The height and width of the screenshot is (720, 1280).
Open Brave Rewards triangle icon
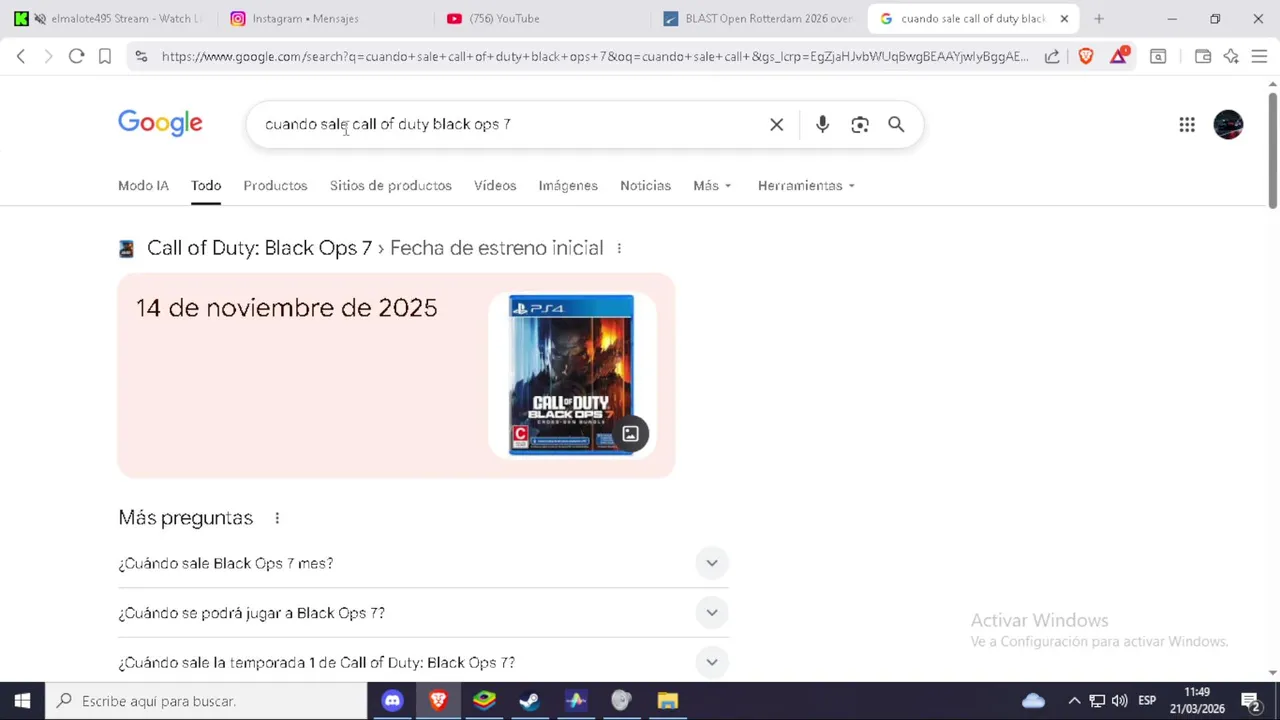[1118, 56]
